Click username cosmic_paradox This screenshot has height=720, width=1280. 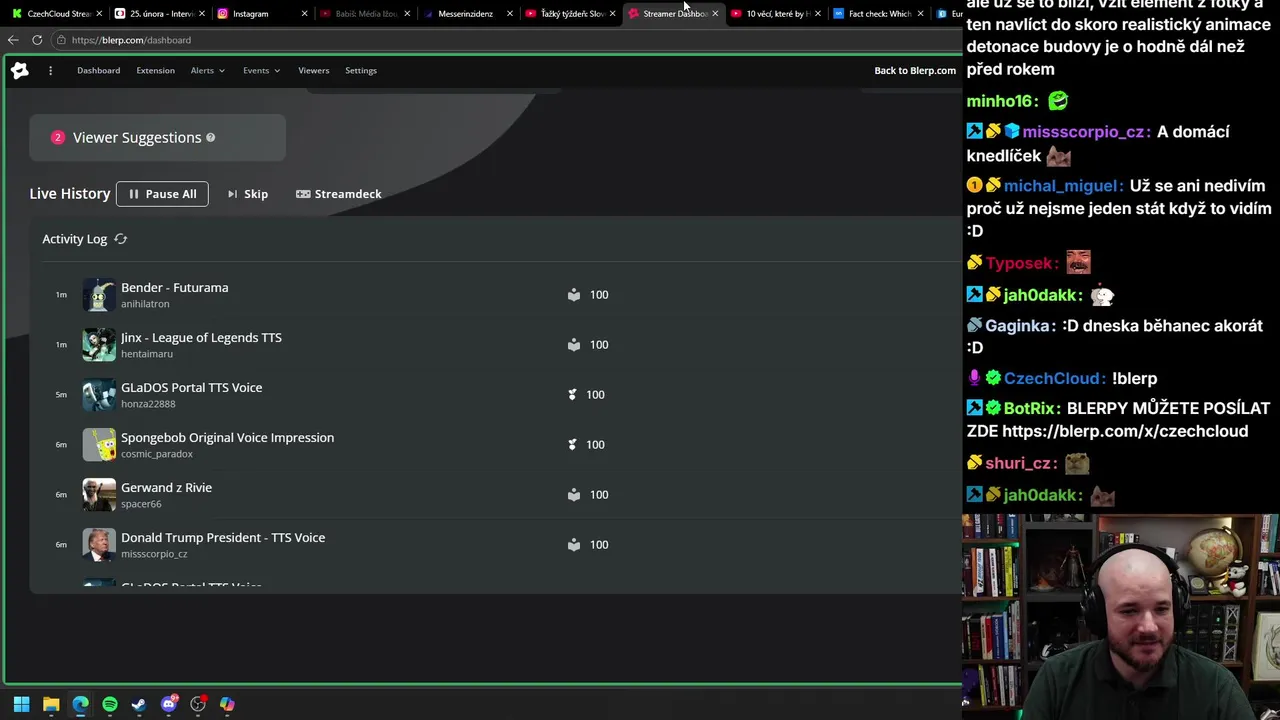(x=157, y=454)
